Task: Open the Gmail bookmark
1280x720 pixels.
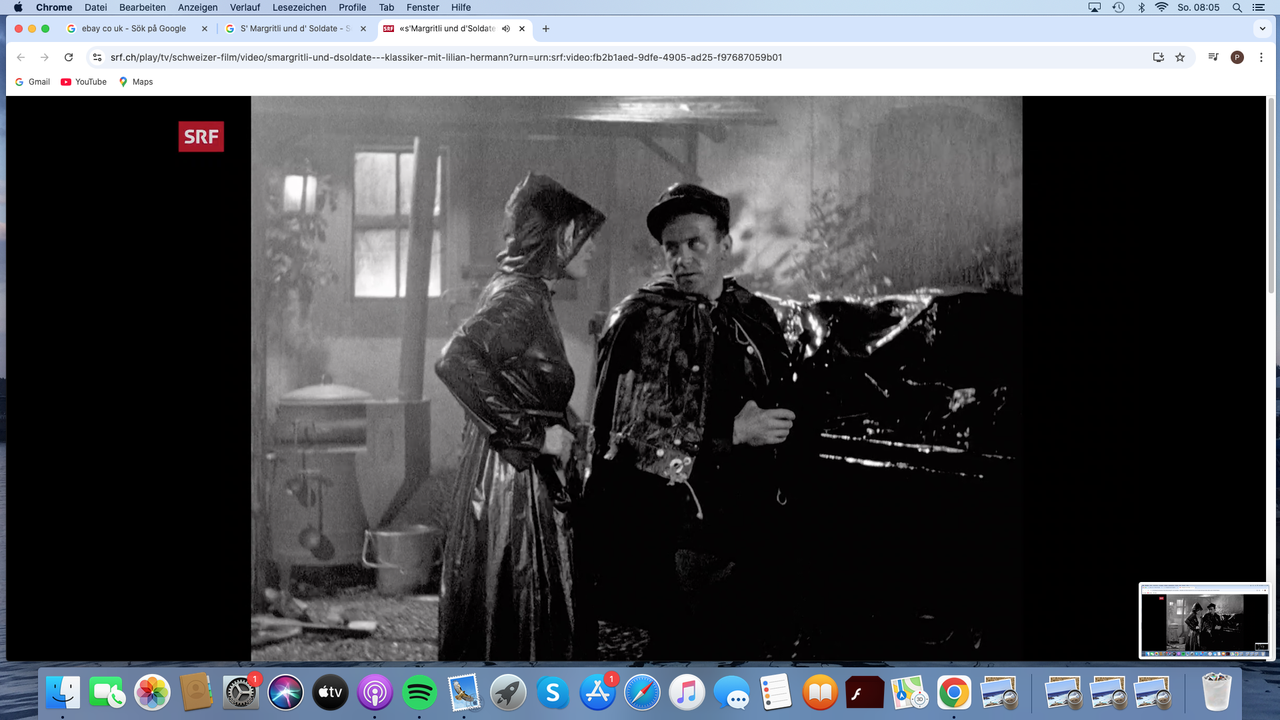Action: pos(32,82)
